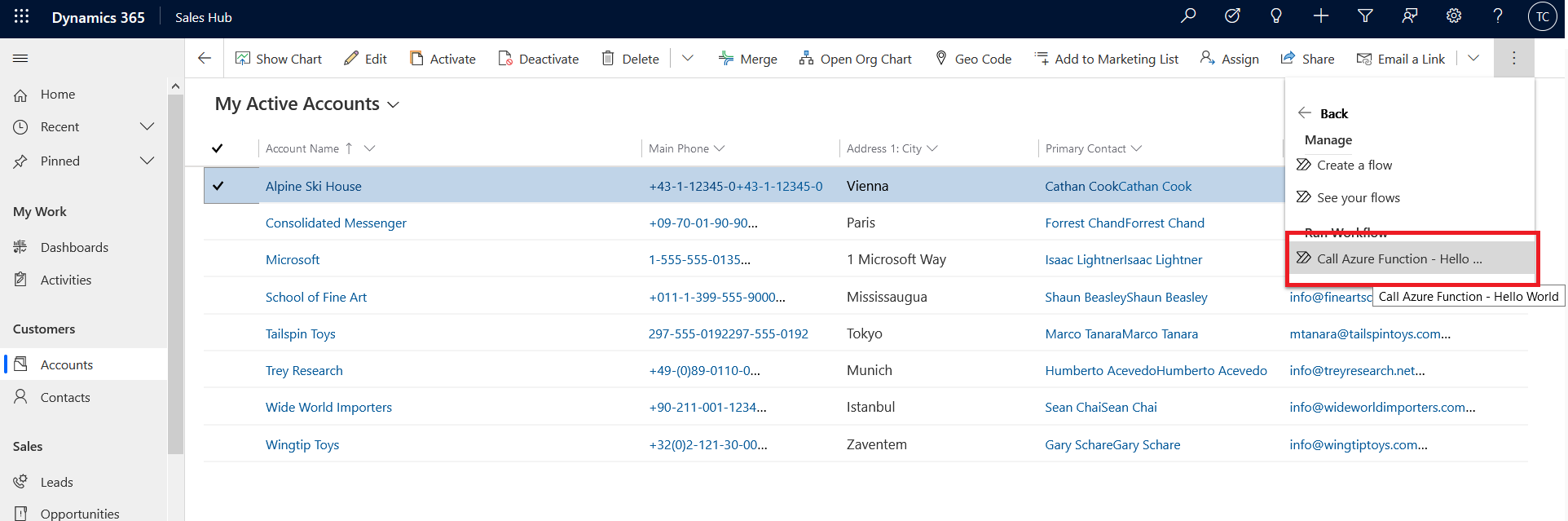Open the Wide World Importers account link
This screenshot has width=1568, height=521.
click(328, 408)
